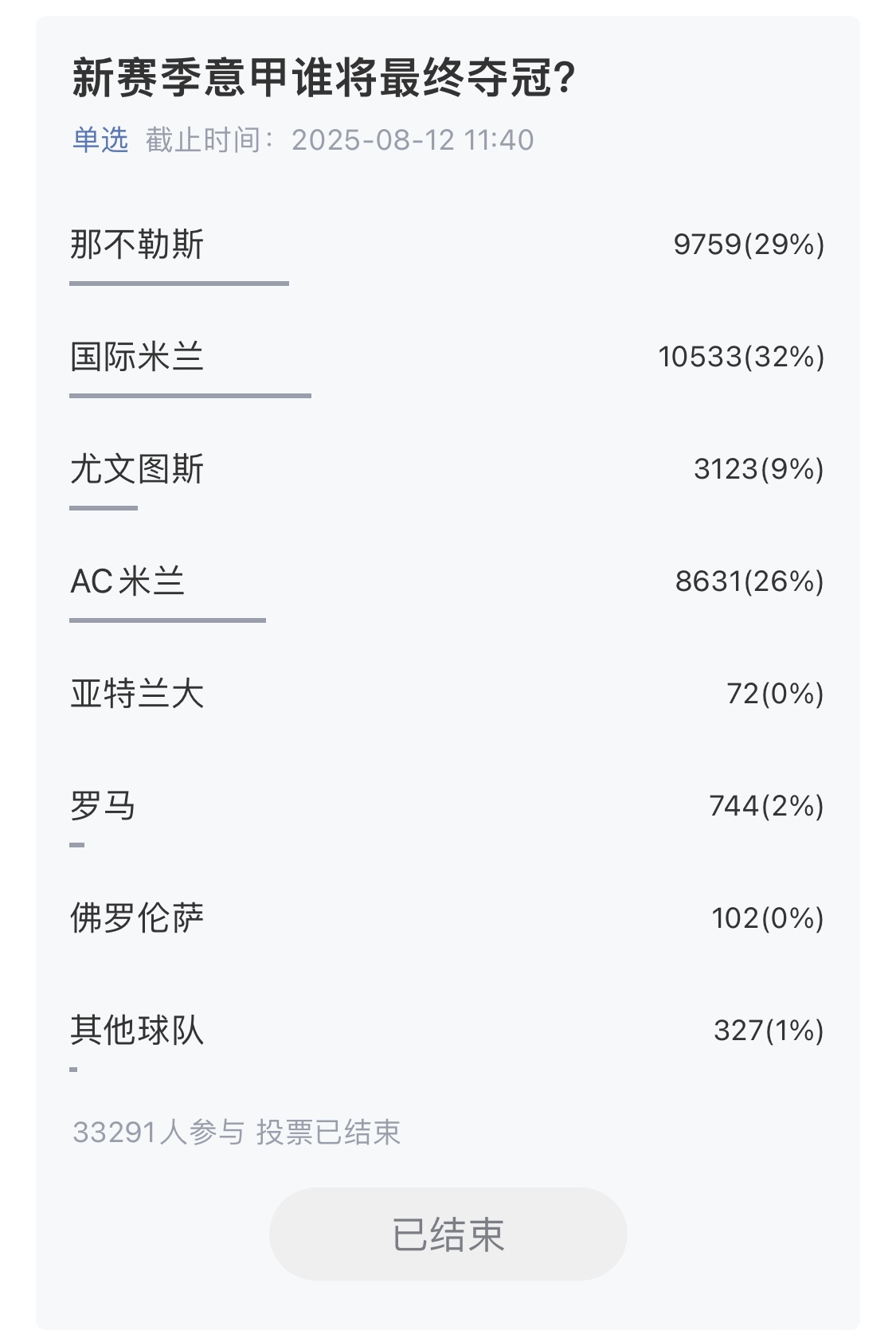Select the 那不勒斯 poll option
The image size is (896, 1338).
point(137,244)
